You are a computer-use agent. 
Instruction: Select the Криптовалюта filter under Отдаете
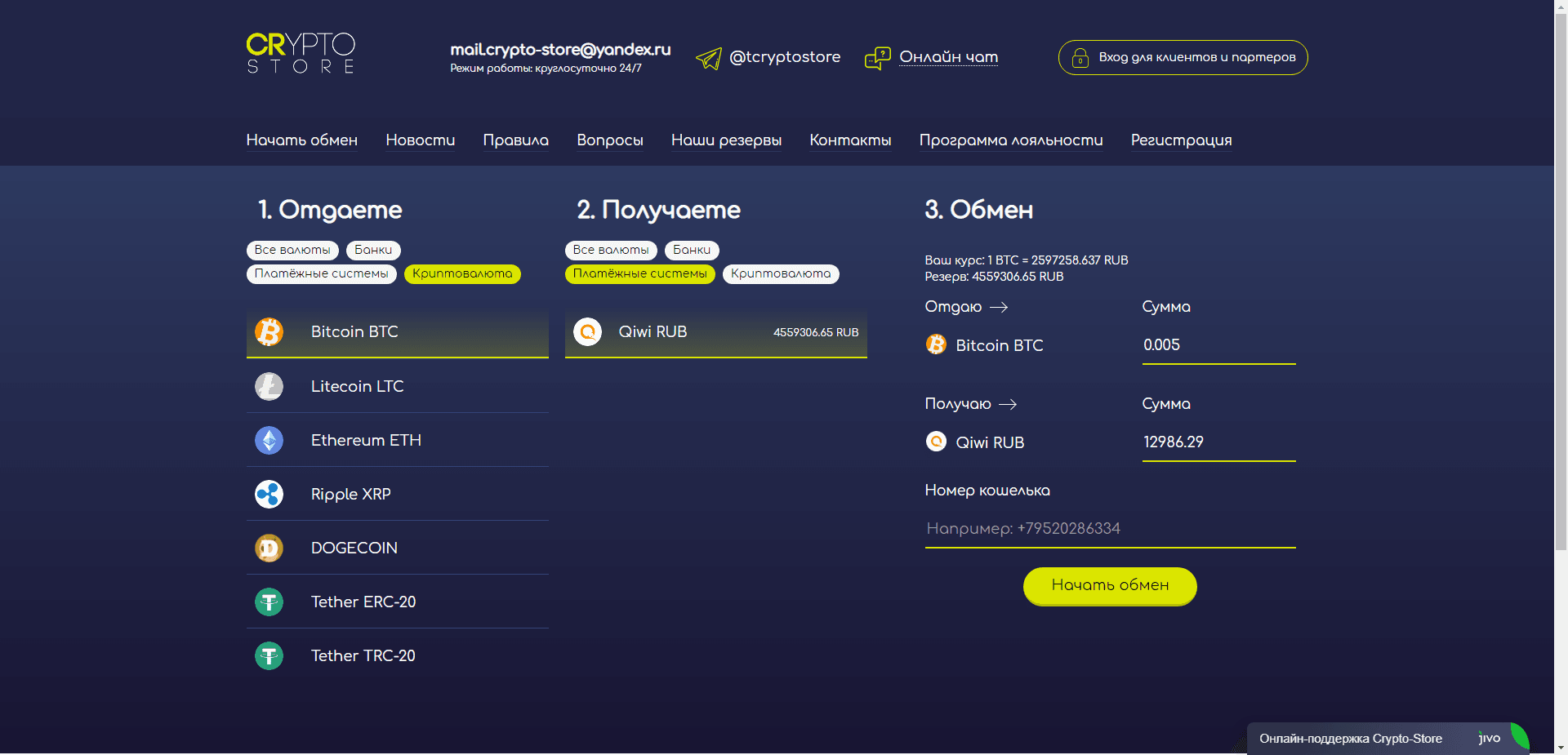coord(462,273)
